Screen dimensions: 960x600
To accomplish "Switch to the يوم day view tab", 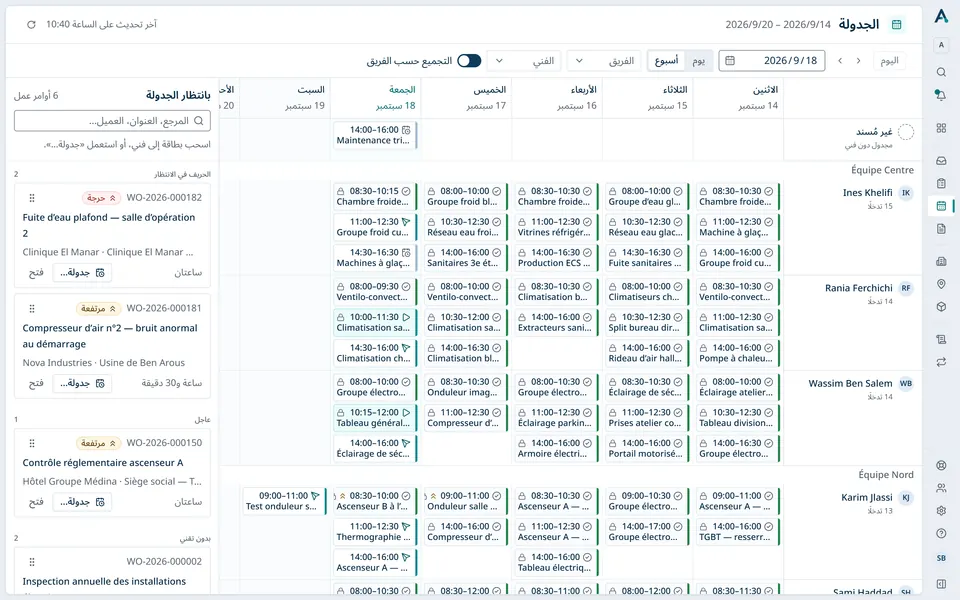I will [x=699, y=61].
